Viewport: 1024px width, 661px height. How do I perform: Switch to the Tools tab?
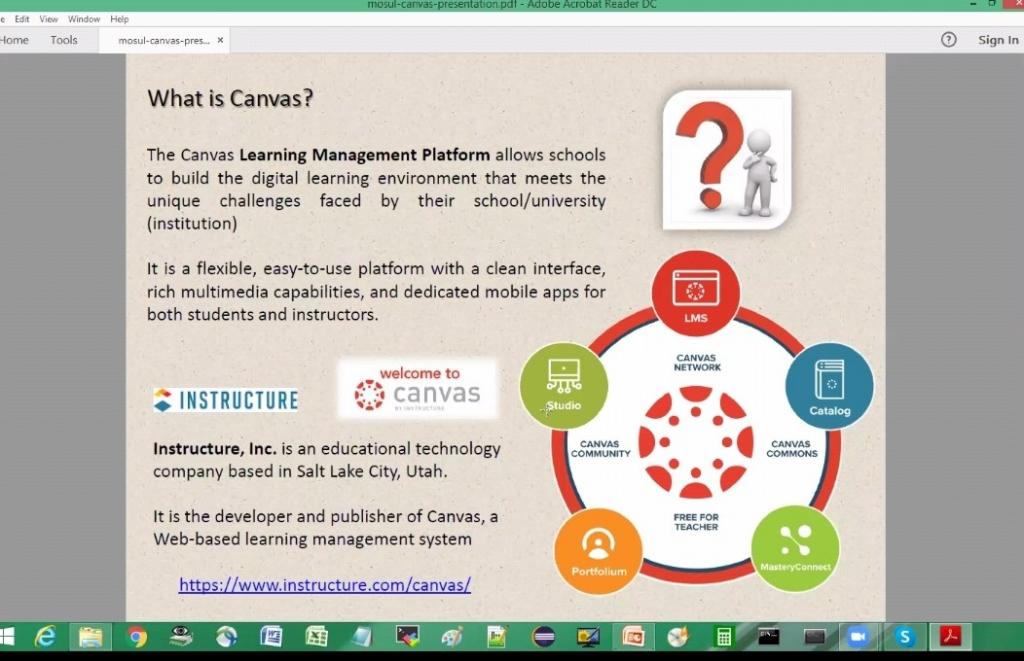64,40
